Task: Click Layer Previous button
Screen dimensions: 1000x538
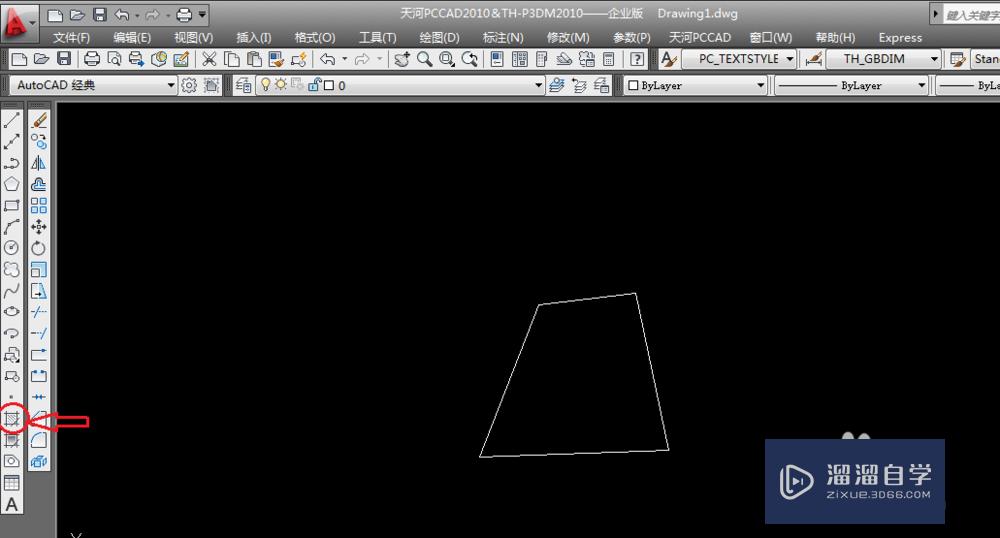Action: tap(579, 85)
